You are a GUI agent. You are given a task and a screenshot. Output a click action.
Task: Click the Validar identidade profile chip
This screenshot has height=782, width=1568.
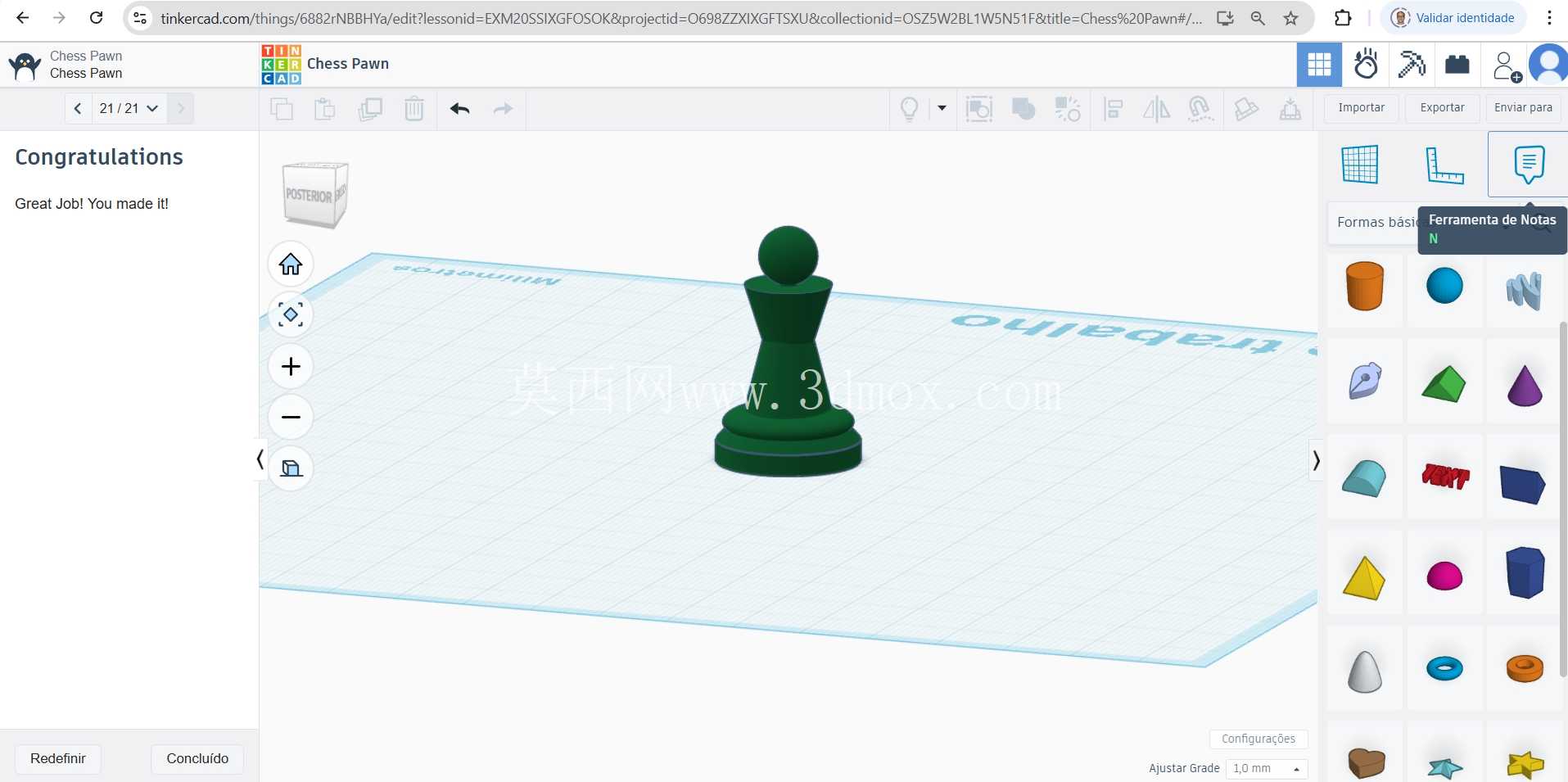click(1453, 18)
